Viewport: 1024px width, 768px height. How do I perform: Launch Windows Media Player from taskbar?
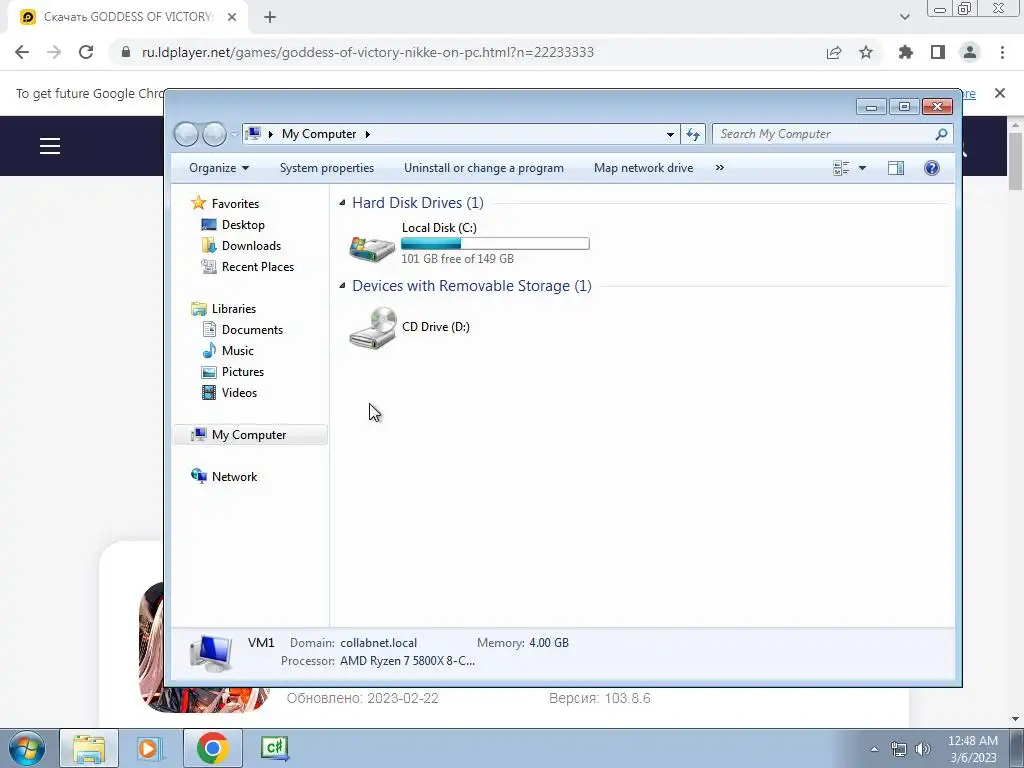coord(149,748)
